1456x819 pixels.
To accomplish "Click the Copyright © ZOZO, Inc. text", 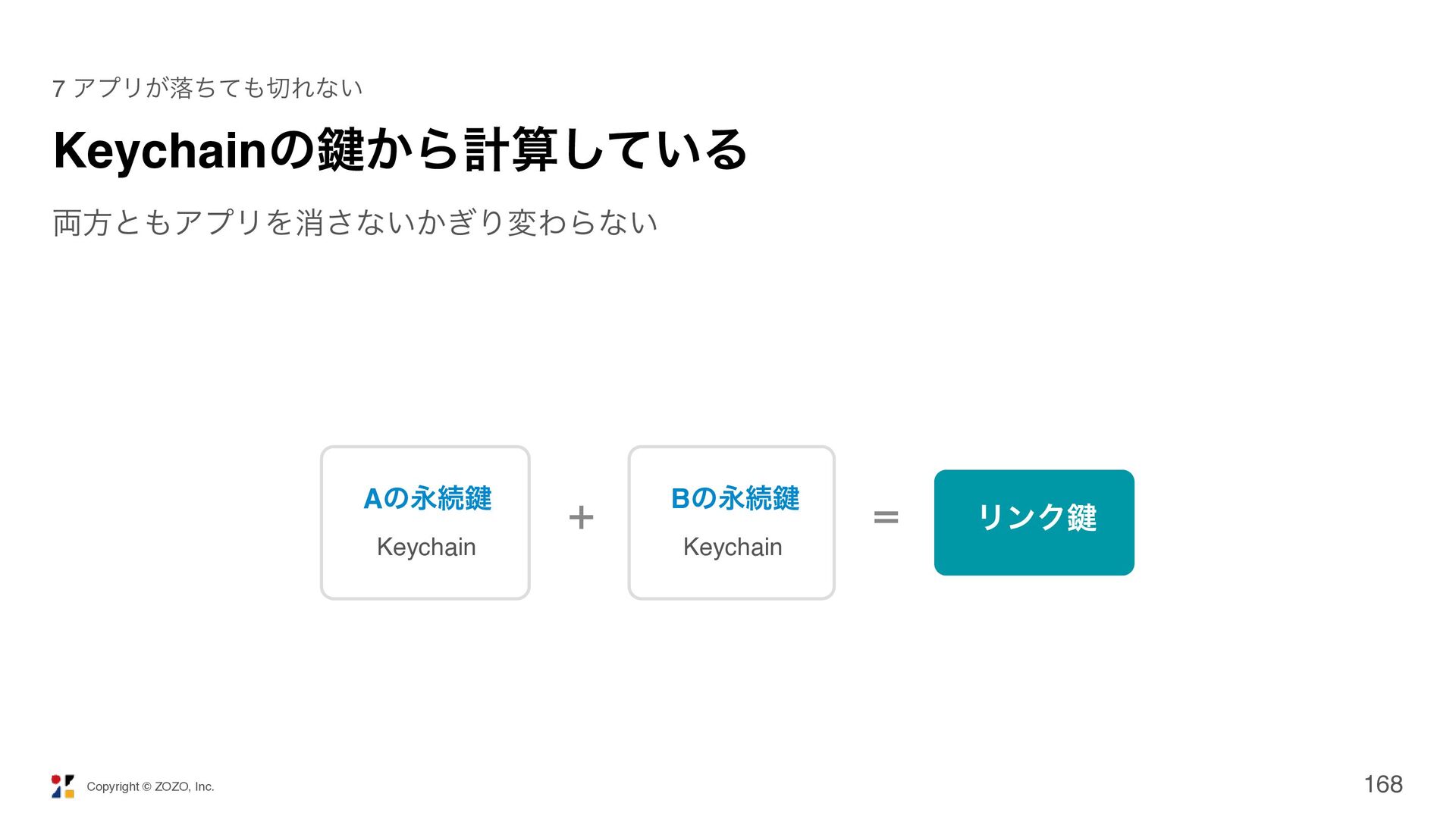I will point(150,786).
